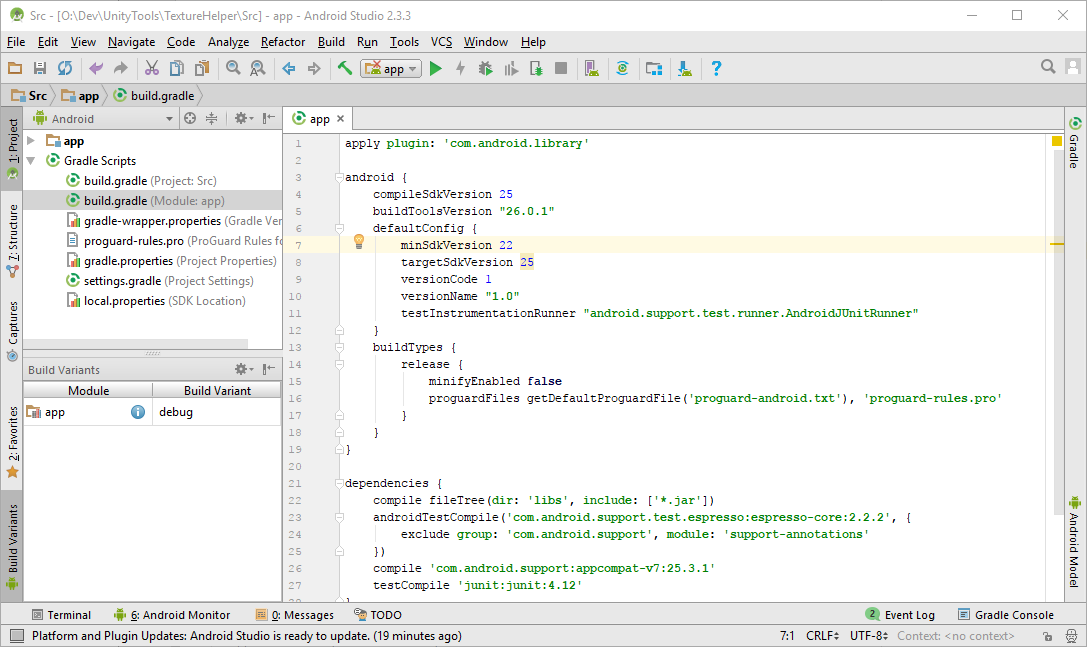Open the Refactor menu

(283, 42)
